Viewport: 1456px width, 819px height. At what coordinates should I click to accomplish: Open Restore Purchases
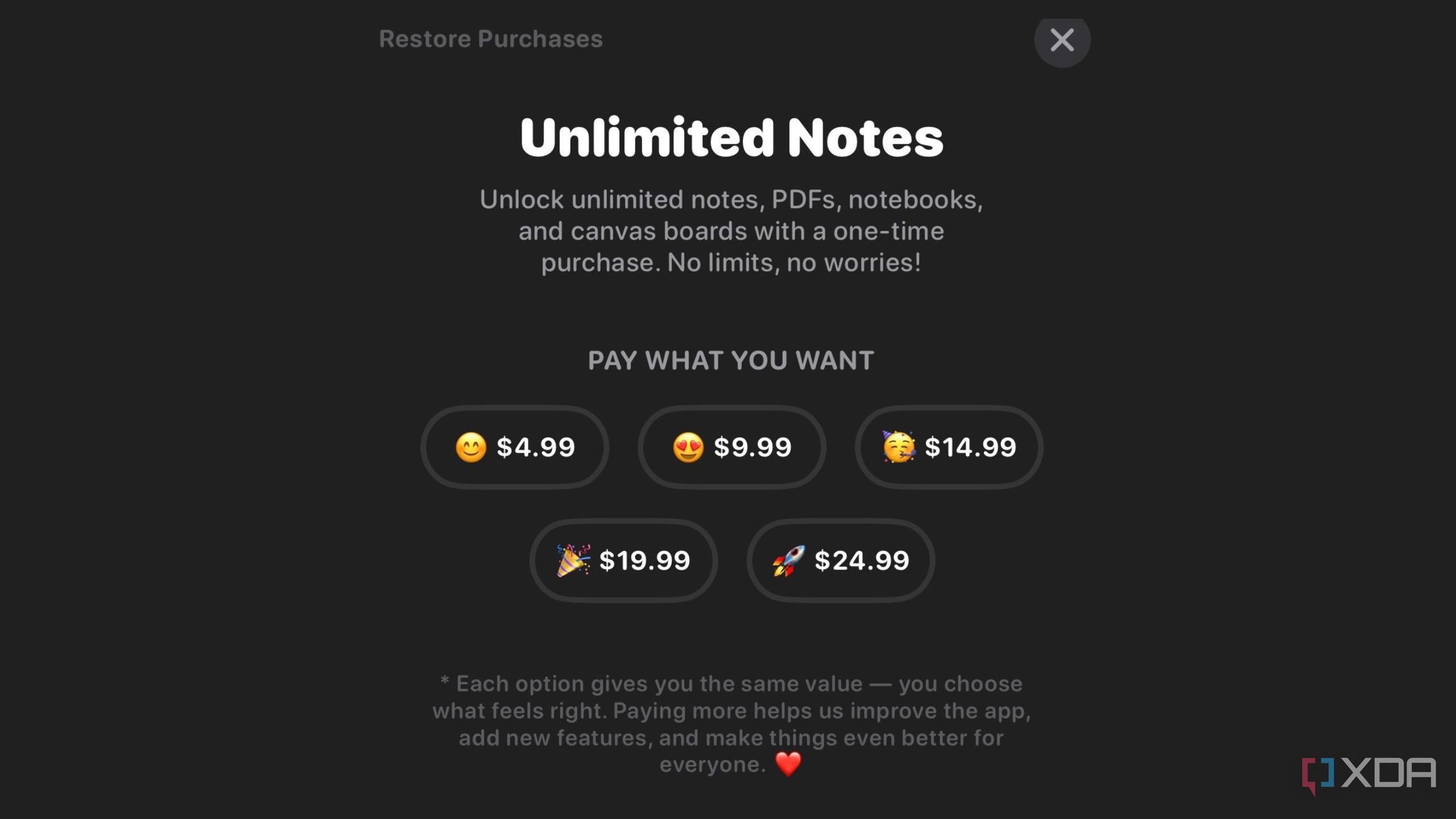[x=491, y=39]
